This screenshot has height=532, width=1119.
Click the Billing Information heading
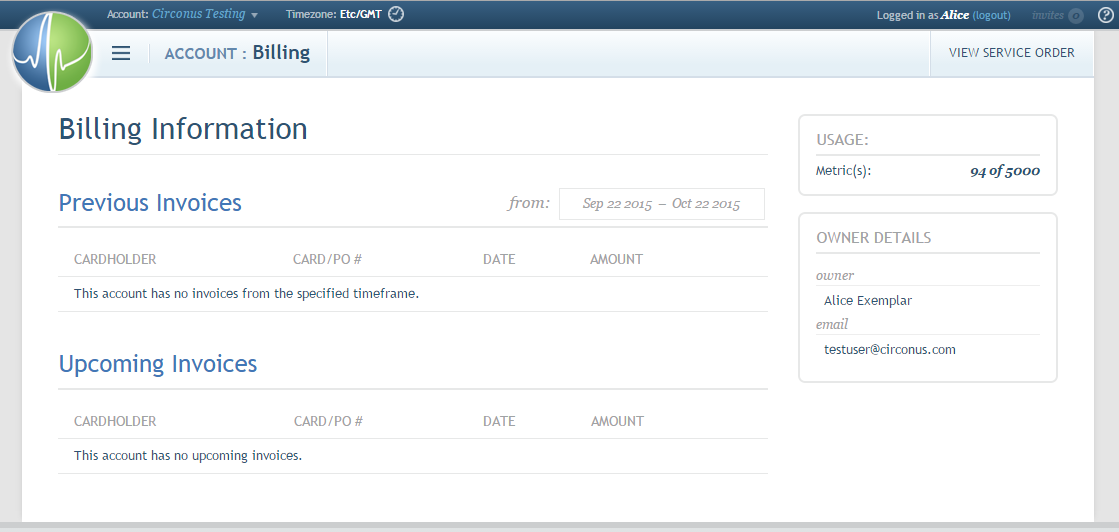tap(183, 129)
